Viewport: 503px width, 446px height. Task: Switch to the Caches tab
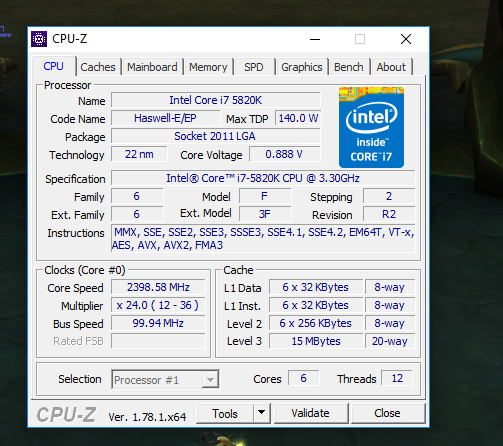click(x=98, y=67)
